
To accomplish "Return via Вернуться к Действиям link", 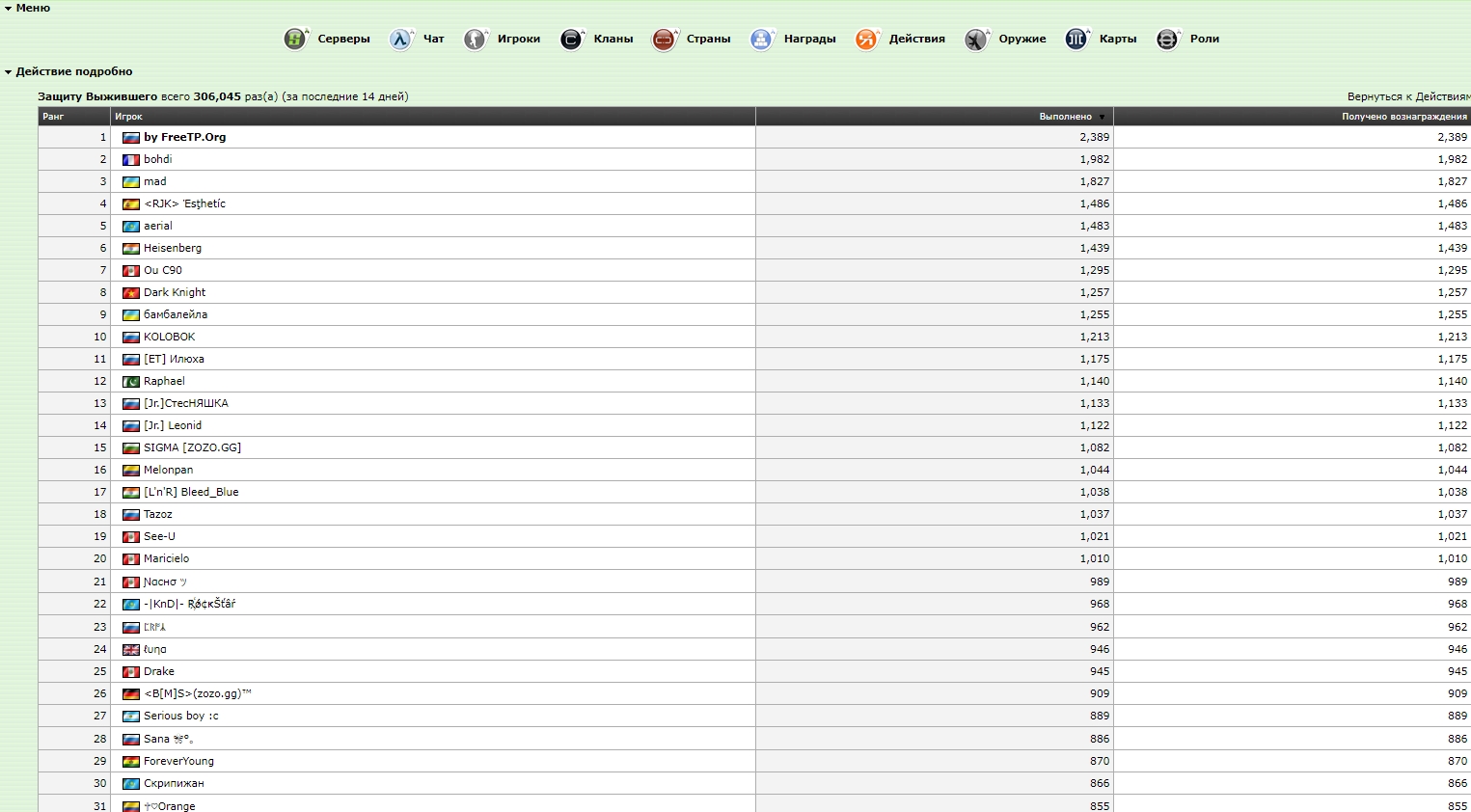I will coord(1408,96).
